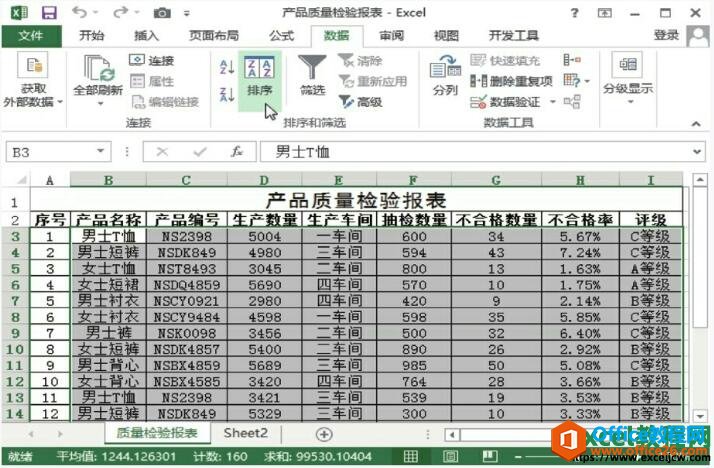Click the Name Box showing B3
The height and width of the screenshot is (468, 714).
click(x=50, y=152)
